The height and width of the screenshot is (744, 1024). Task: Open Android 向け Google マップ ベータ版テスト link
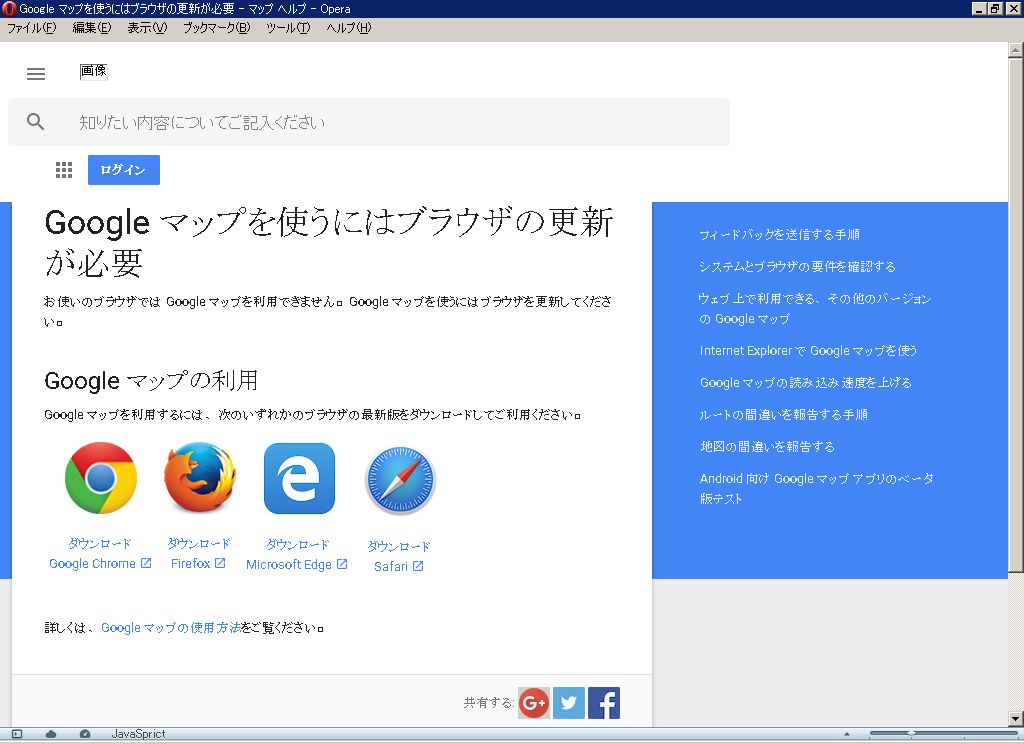[x=816, y=488]
